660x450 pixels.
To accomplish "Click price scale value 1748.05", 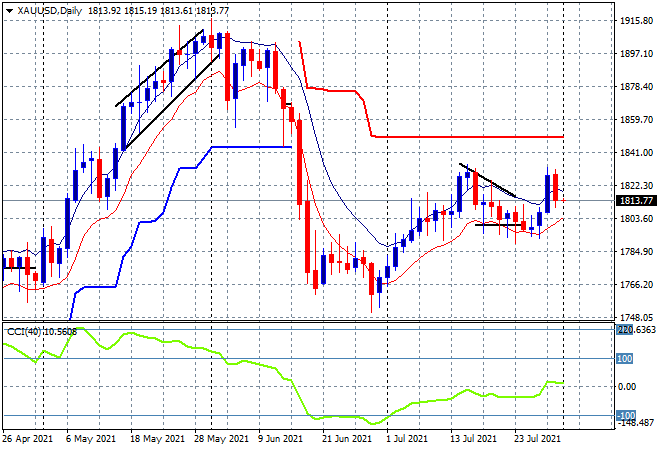I will 636,317.
